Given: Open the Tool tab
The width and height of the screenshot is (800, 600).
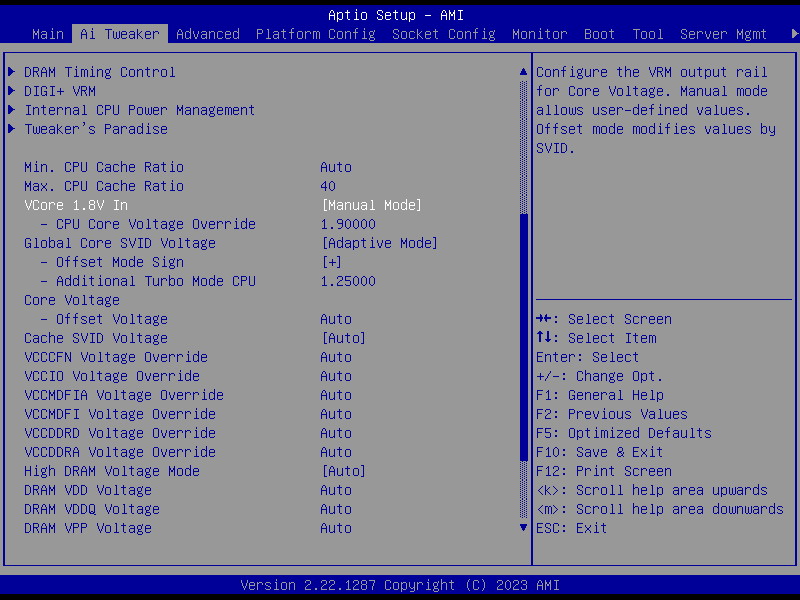Looking at the screenshot, I should (647, 34).
